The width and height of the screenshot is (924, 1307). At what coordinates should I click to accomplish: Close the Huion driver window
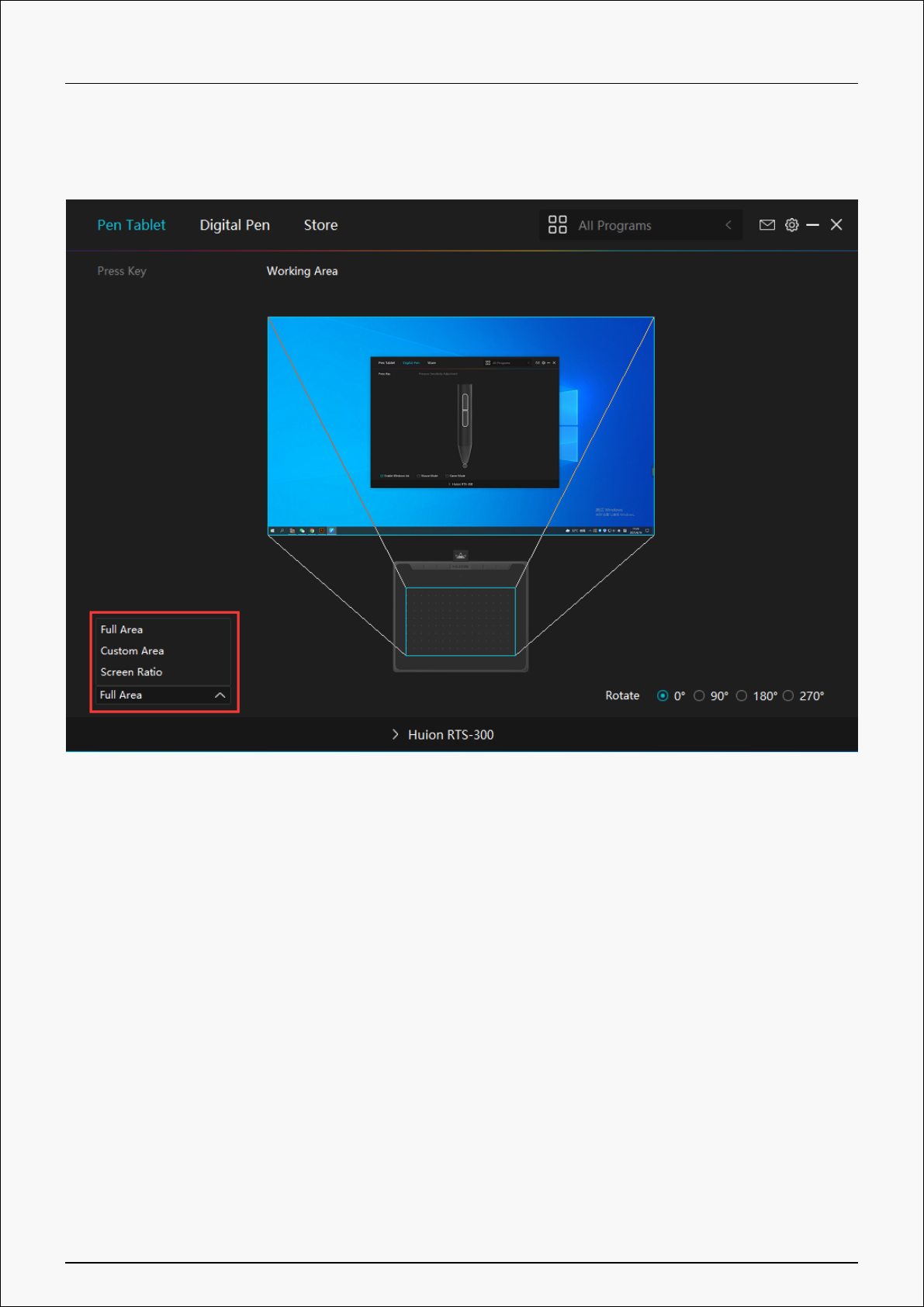pyautogui.click(x=836, y=225)
